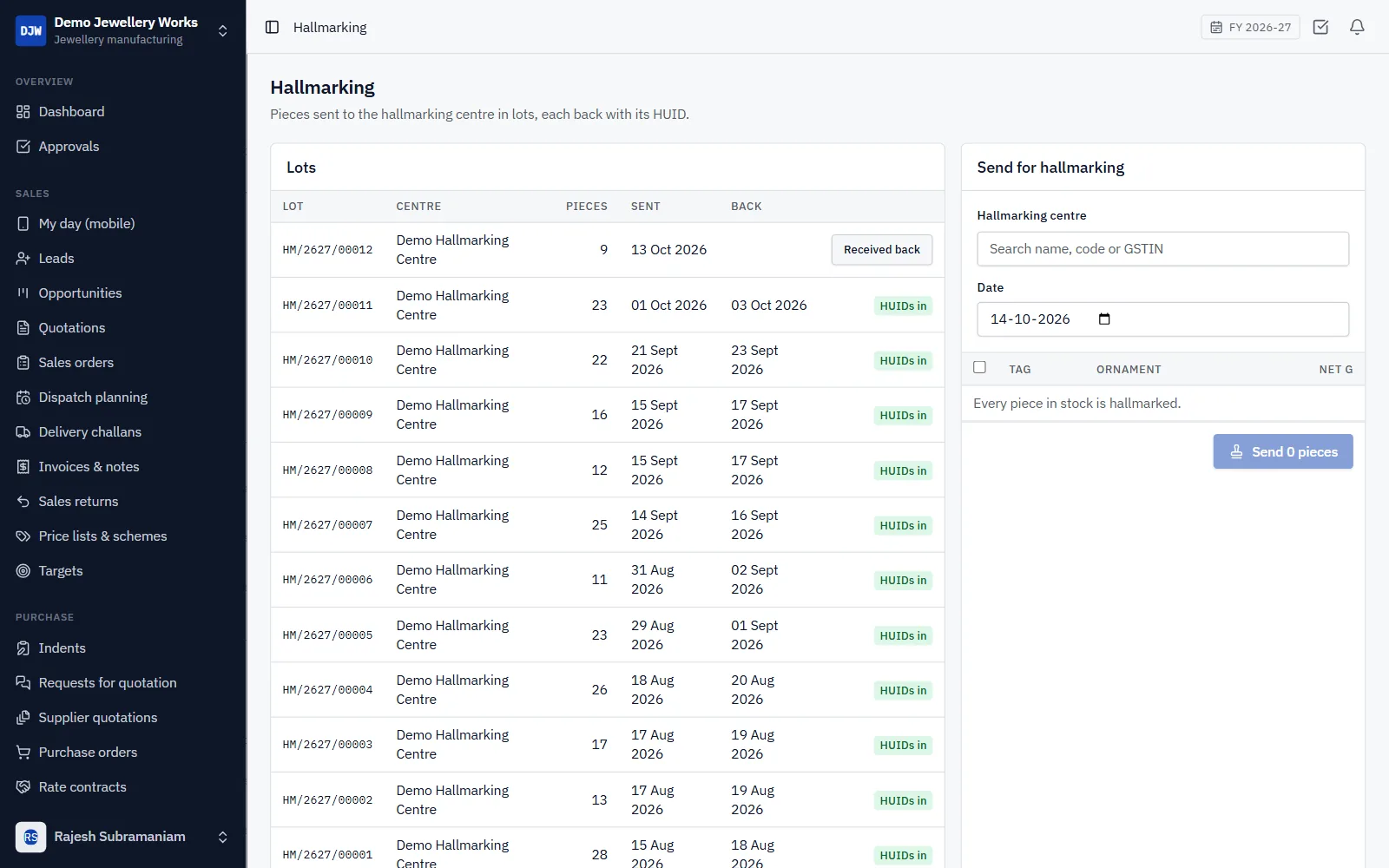Image resolution: width=1389 pixels, height=868 pixels.
Task: Open the date picker calendar icon
Action: 1104,319
